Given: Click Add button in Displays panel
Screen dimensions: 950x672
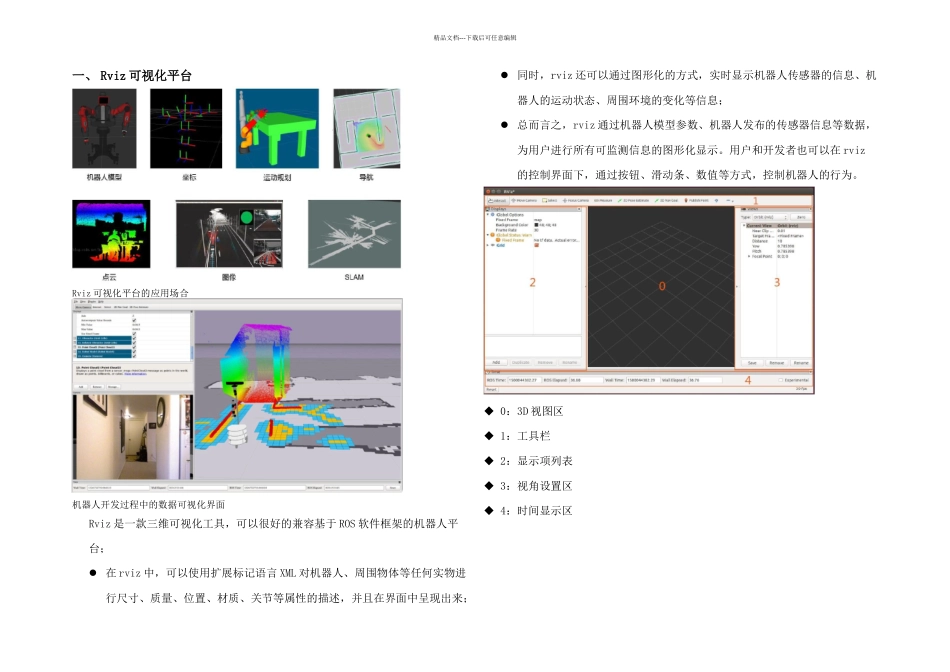Looking at the screenshot, I should pos(496,362).
